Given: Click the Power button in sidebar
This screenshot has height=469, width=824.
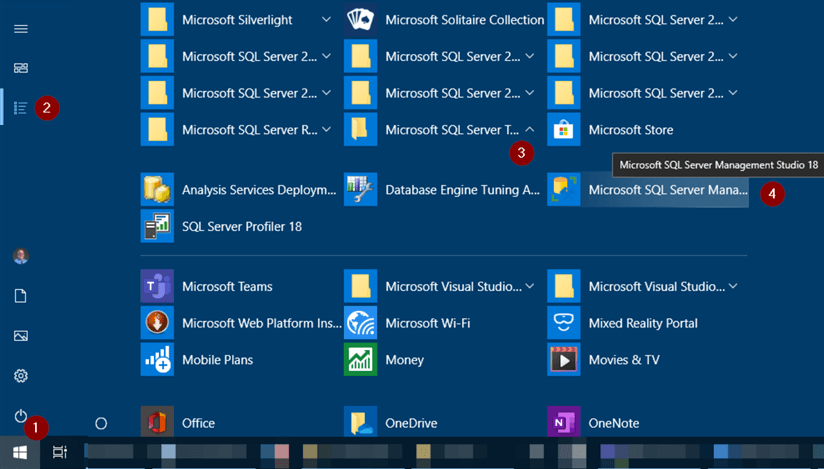Looking at the screenshot, I should coord(20,416).
